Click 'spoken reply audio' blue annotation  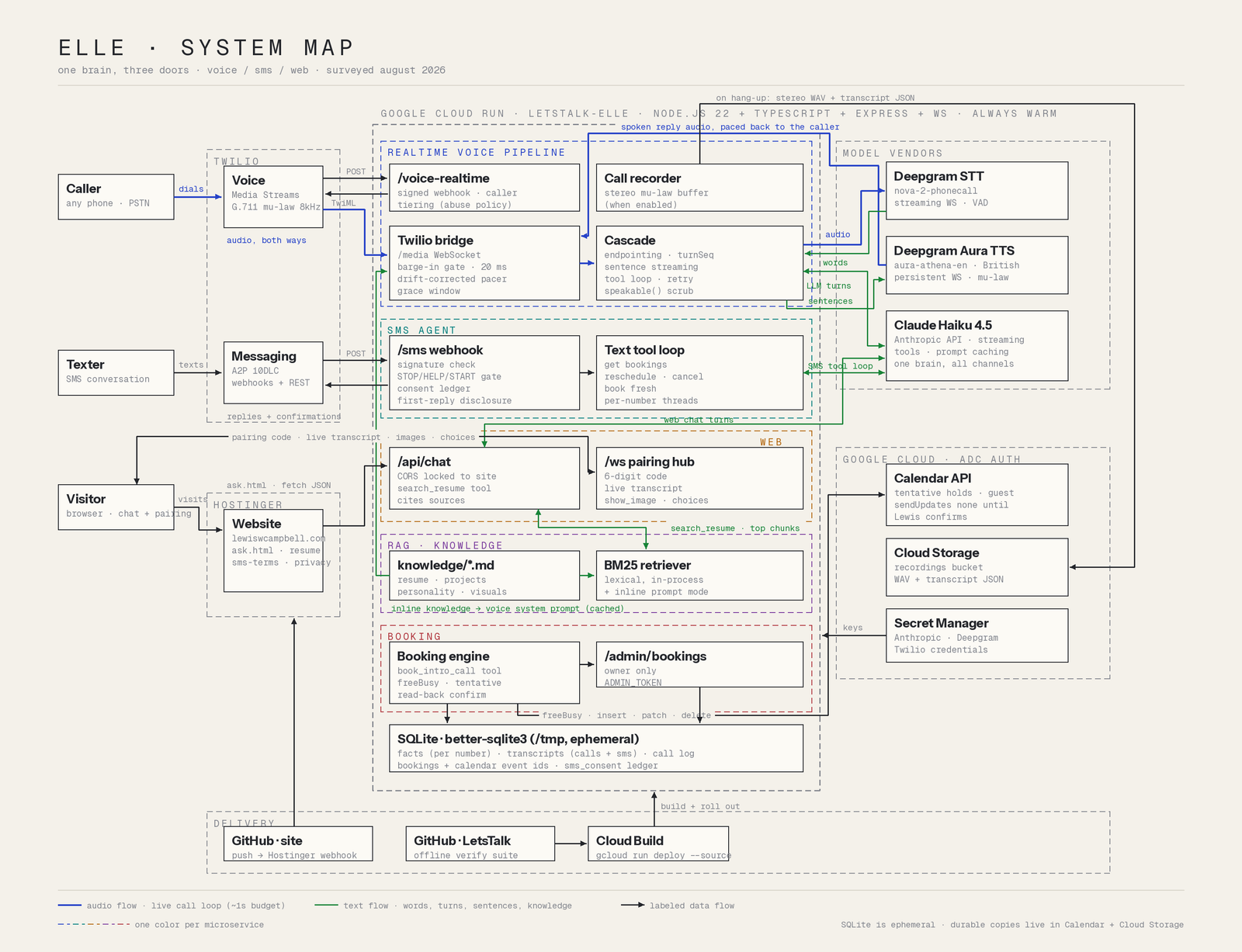[x=730, y=127]
